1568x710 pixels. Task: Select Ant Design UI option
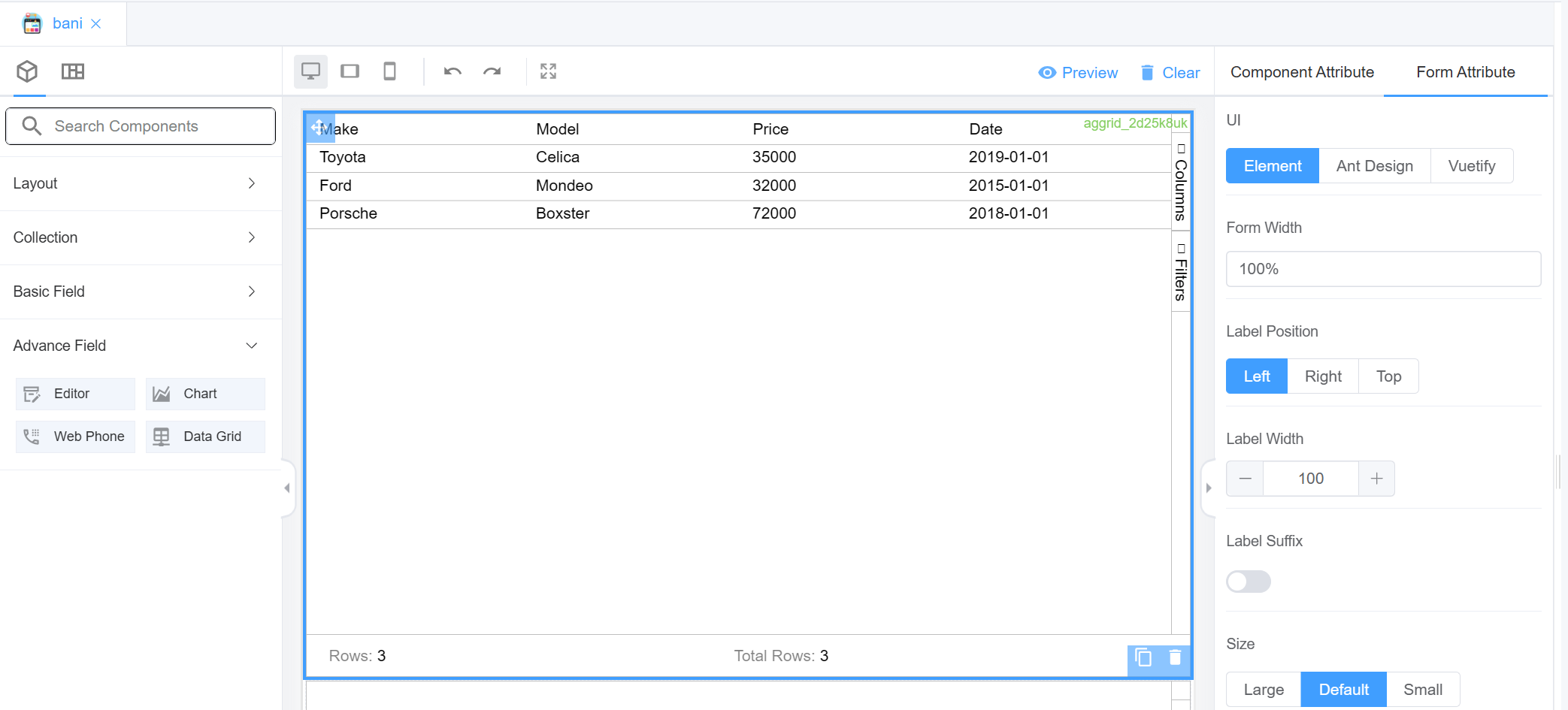(1374, 166)
